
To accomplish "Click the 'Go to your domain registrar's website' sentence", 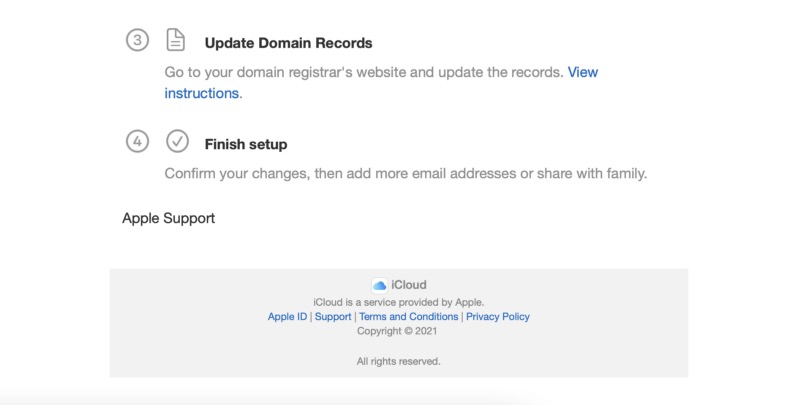I will coord(363,73).
